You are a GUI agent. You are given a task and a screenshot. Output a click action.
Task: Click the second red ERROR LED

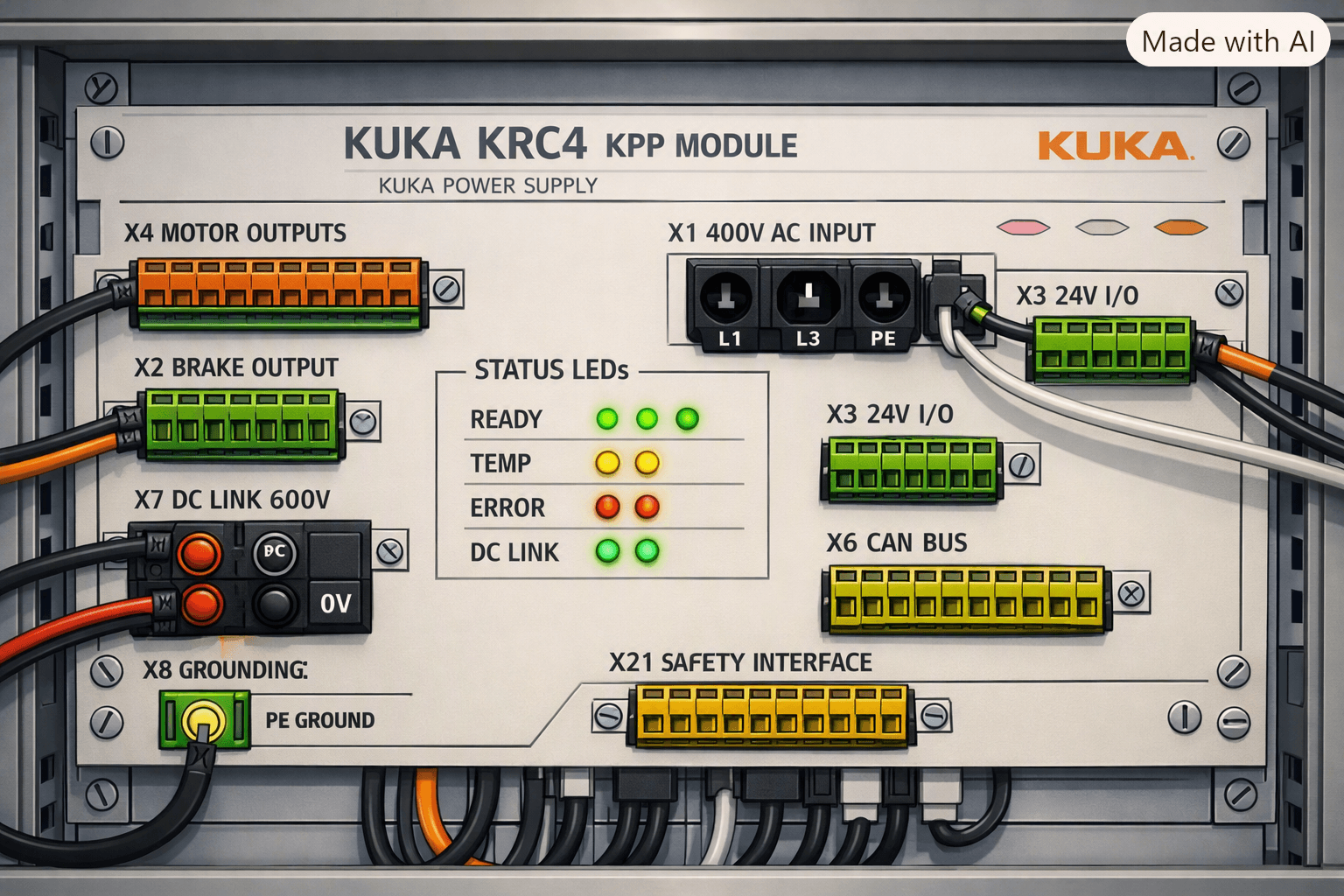647,507
